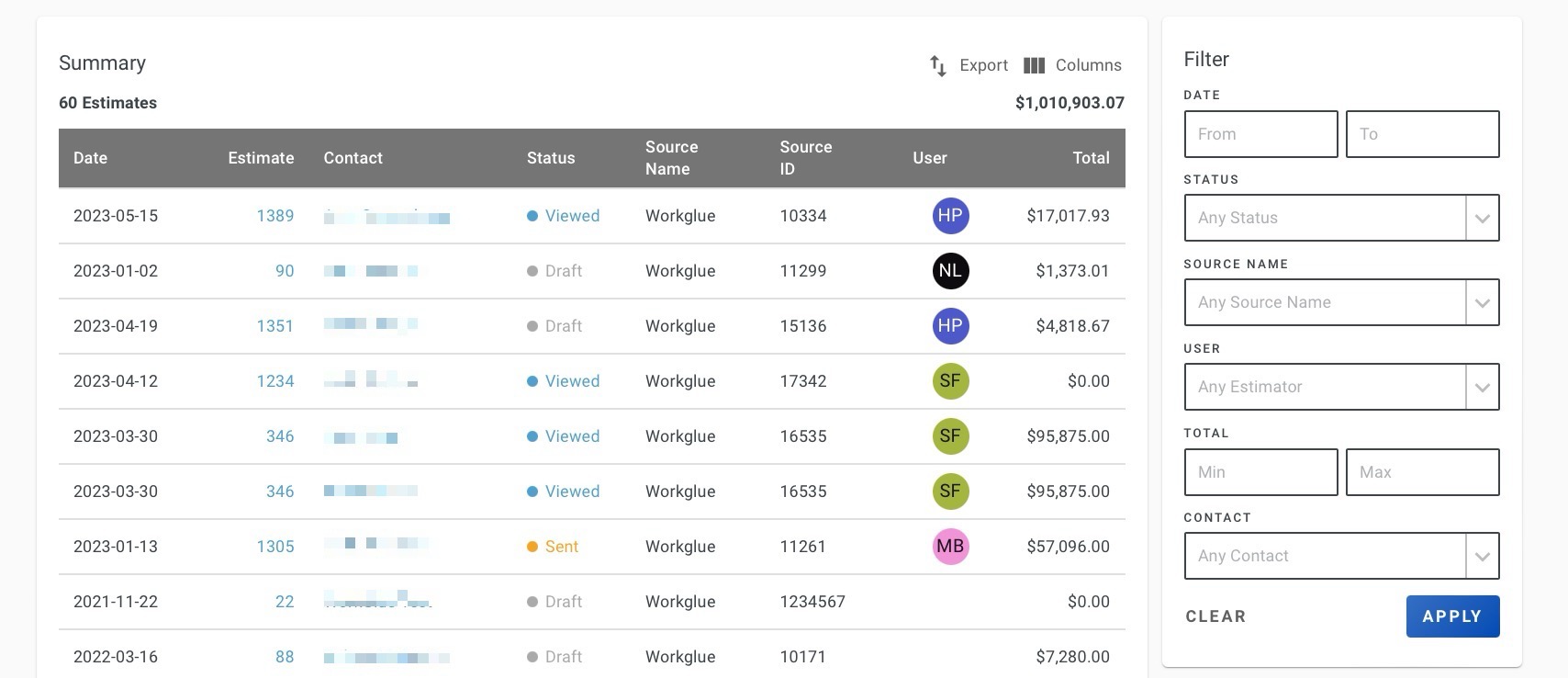The width and height of the screenshot is (1568, 678).
Task: Focus the date To field
Action: [x=1422, y=134]
